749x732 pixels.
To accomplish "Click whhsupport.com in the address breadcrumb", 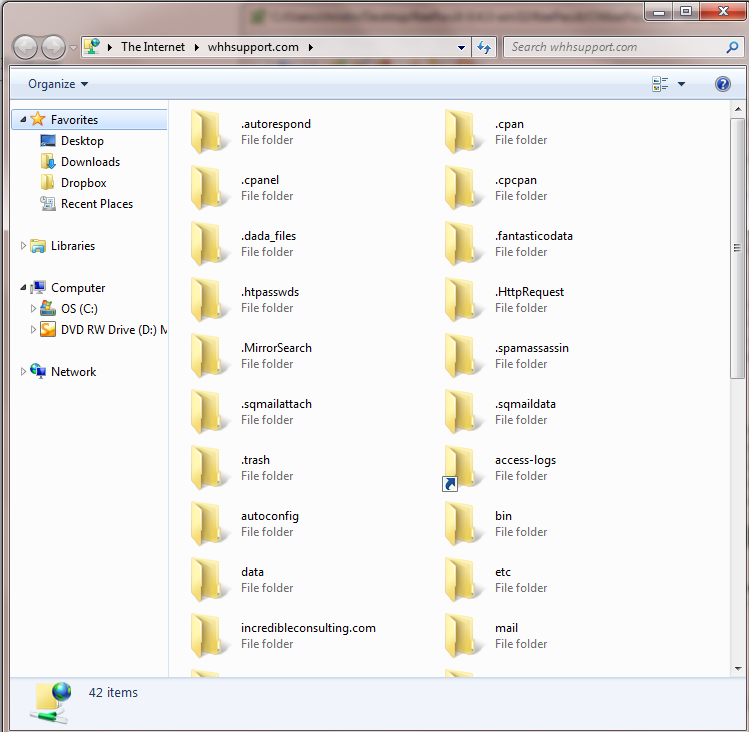I will tap(253, 47).
